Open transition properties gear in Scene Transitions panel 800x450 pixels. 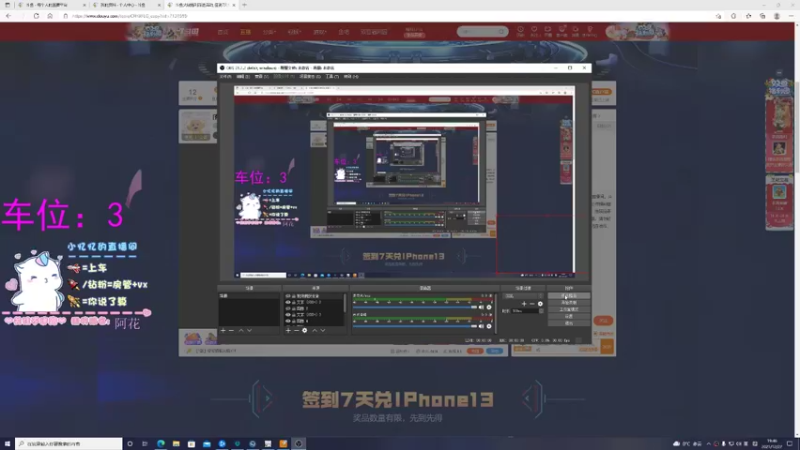(x=540, y=304)
